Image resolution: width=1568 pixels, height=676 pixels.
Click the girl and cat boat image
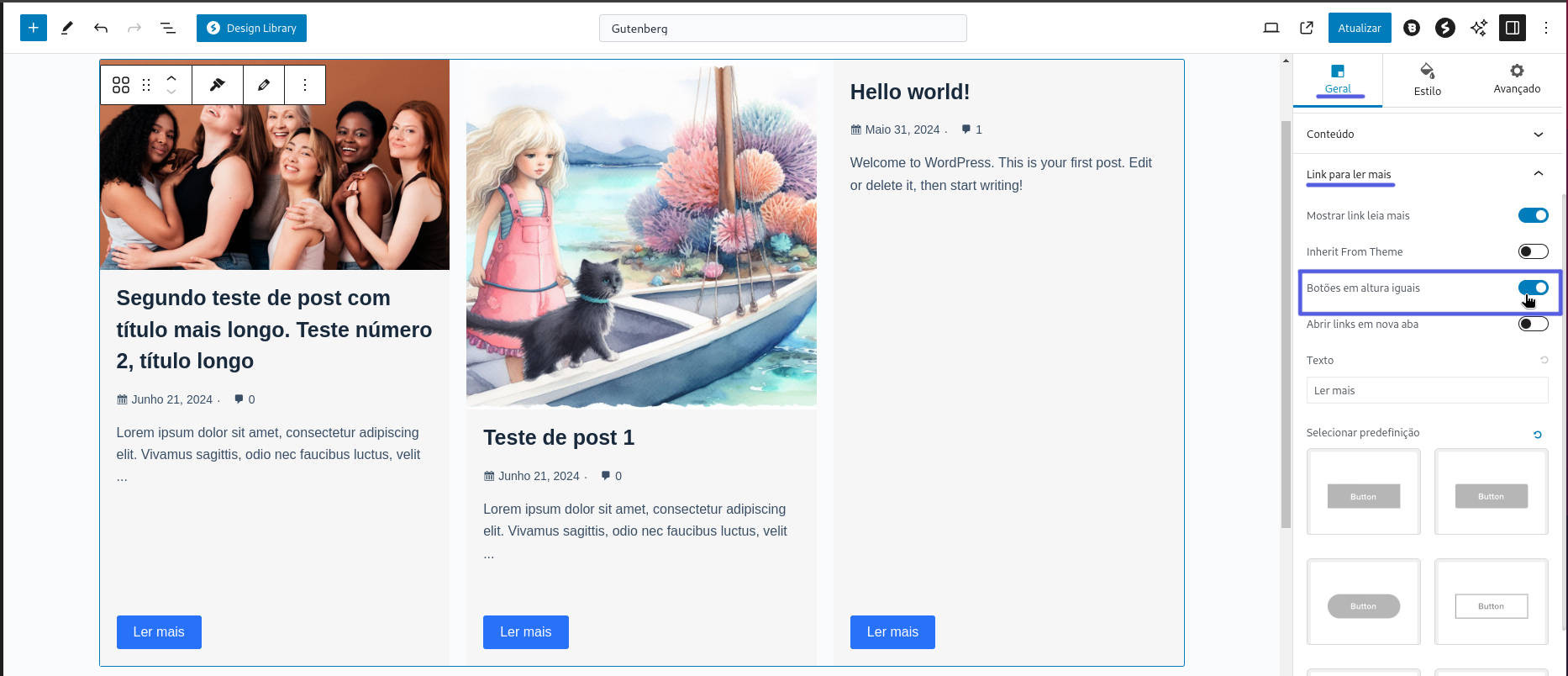pos(641,235)
